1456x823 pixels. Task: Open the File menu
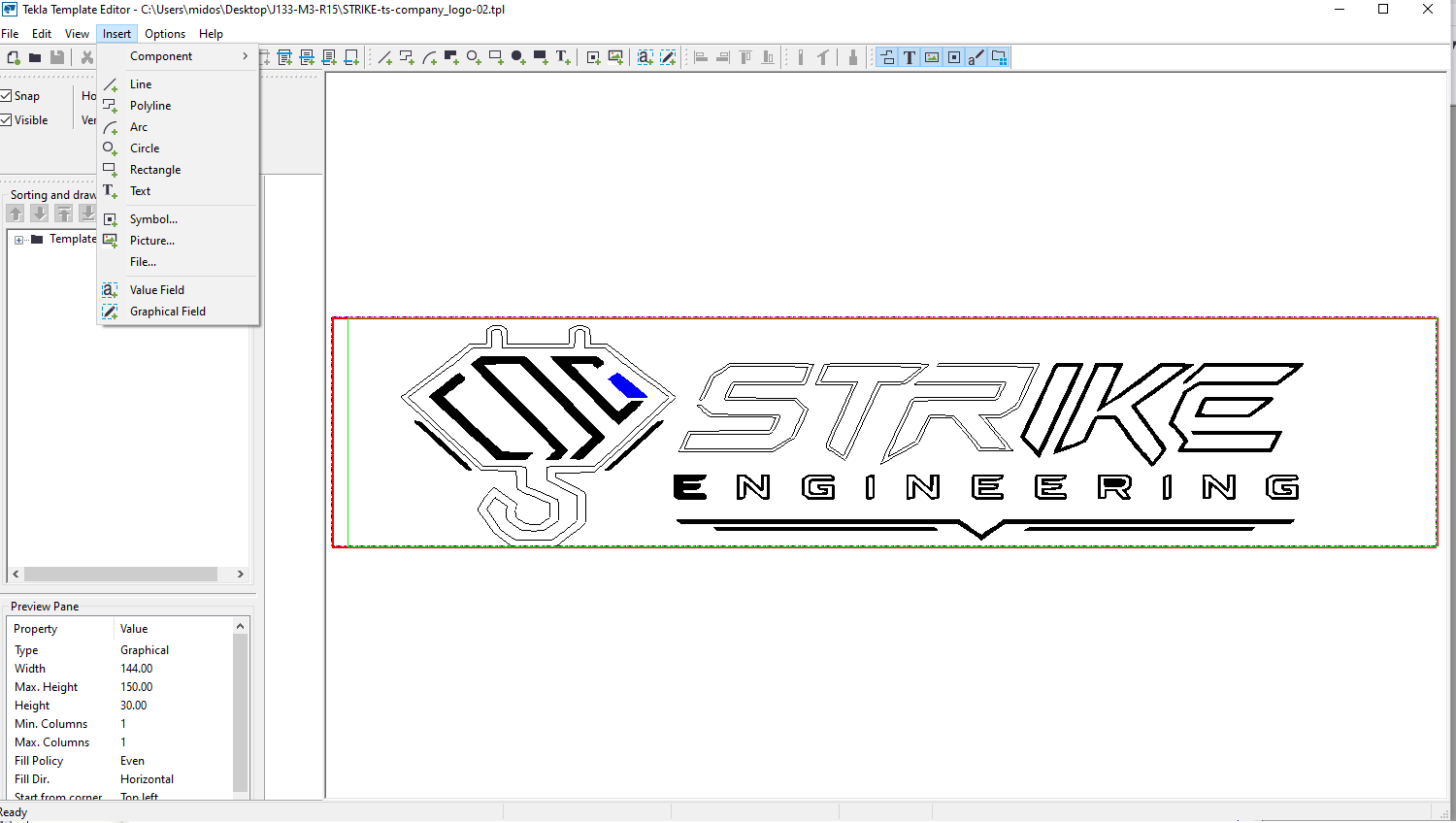click(x=10, y=34)
